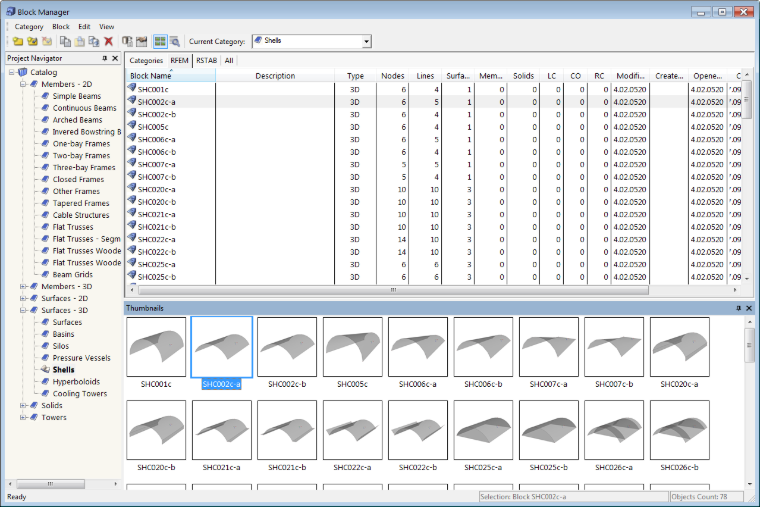The width and height of the screenshot is (760, 507).
Task: Click the SHC007c-a row icon
Action: tap(131, 163)
